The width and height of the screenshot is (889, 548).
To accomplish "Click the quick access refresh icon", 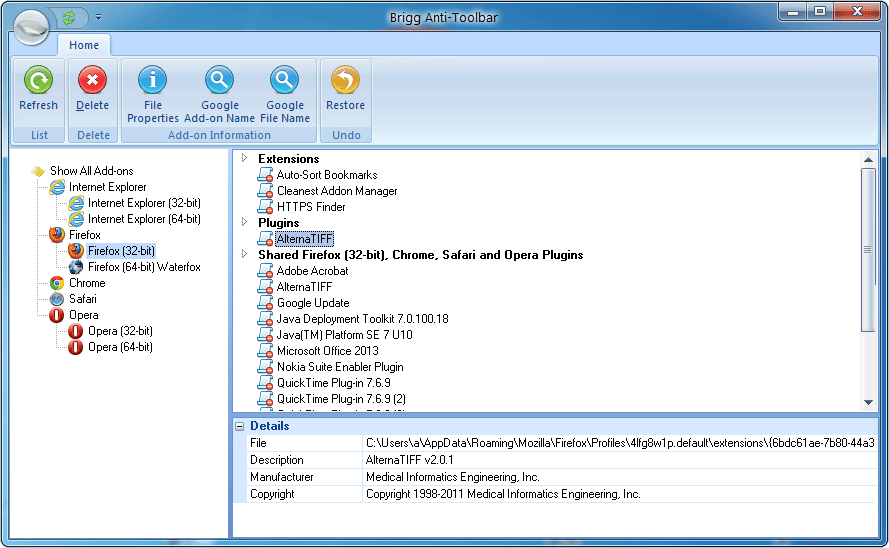I will [69, 18].
